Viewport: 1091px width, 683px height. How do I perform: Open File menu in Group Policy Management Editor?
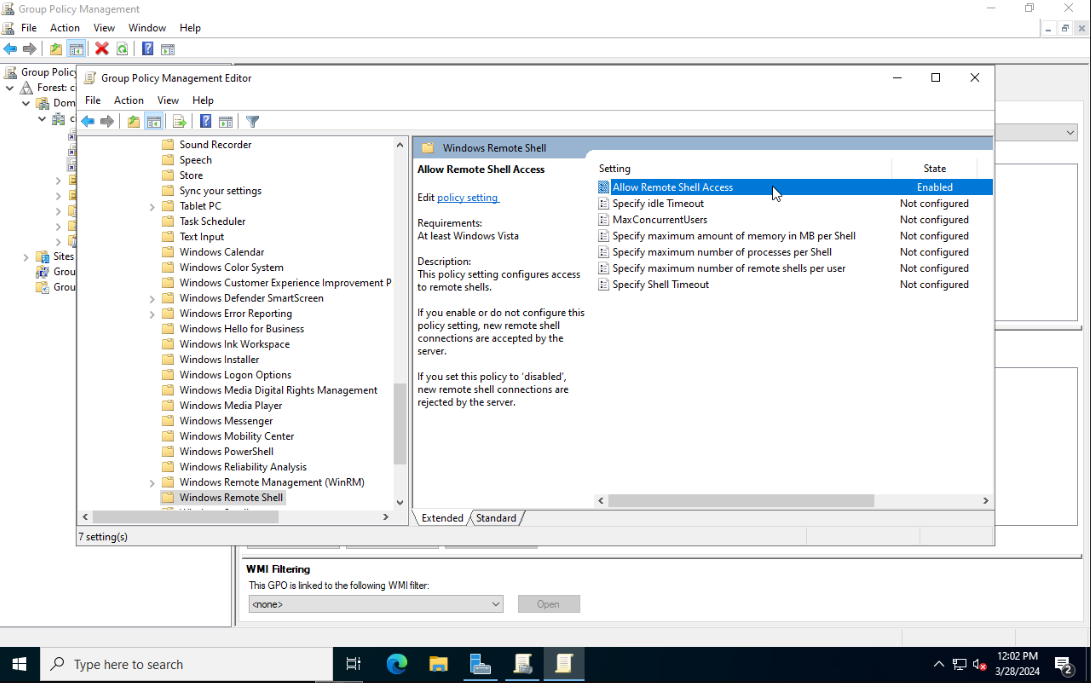[93, 100]
